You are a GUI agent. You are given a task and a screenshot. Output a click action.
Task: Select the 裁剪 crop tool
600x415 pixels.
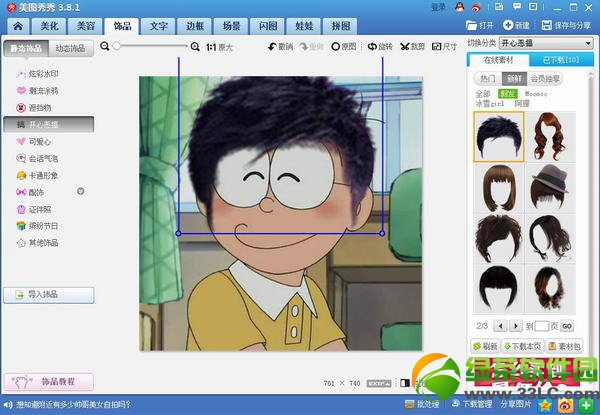pyautogui.click(x=411, y=47)
